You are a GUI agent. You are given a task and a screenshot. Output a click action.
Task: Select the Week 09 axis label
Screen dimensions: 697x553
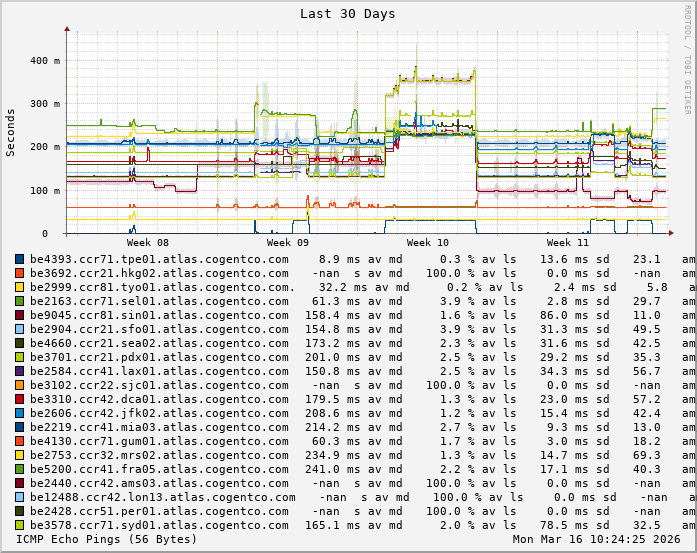coord(288,243)
